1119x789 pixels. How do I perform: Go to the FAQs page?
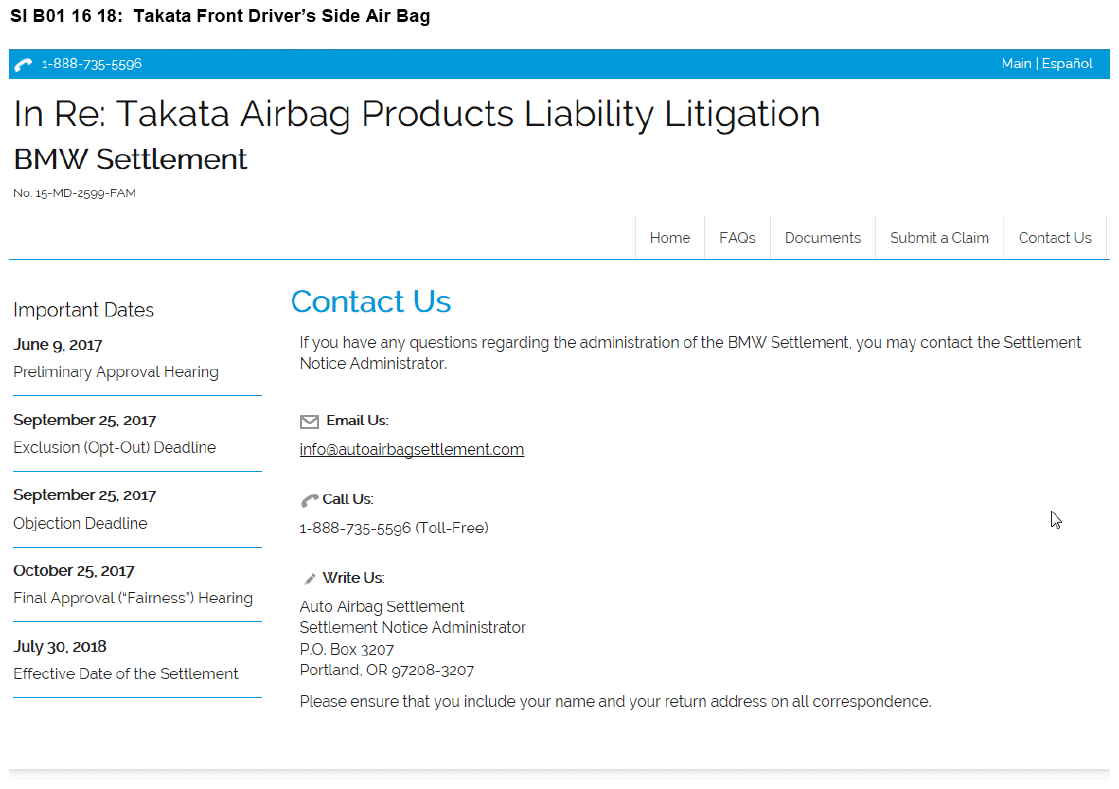737,238
